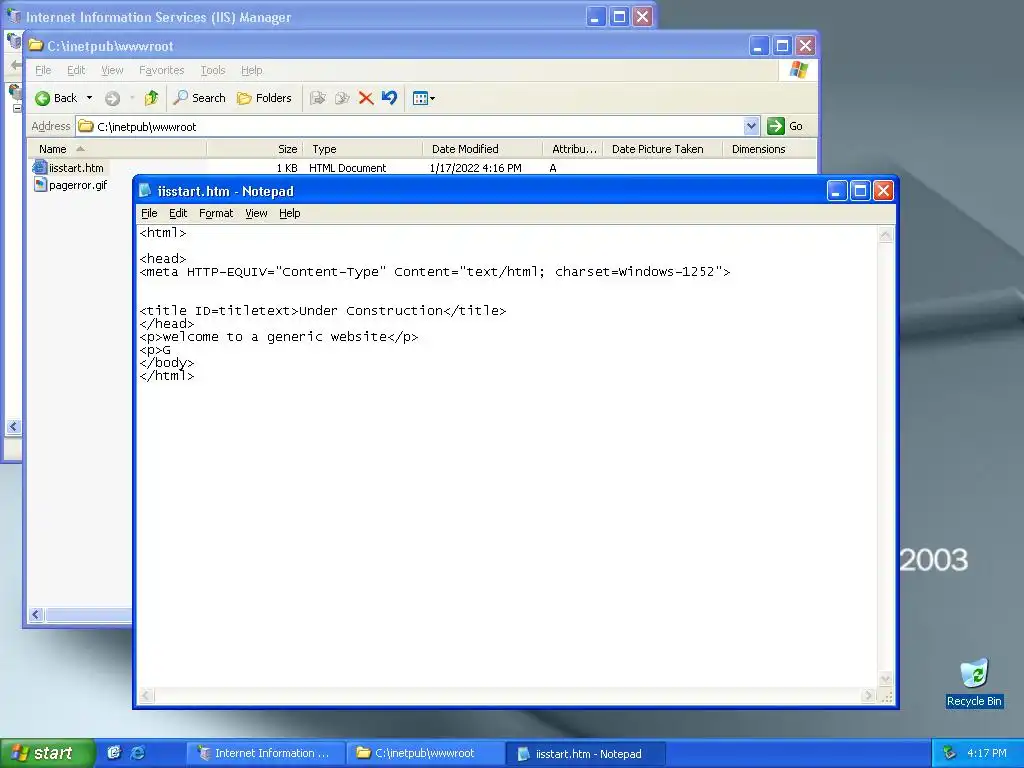The image size is (1024, 768).
Task: Sort files by the Type column header
Action: pyautogui.click(x=362, y=149)
